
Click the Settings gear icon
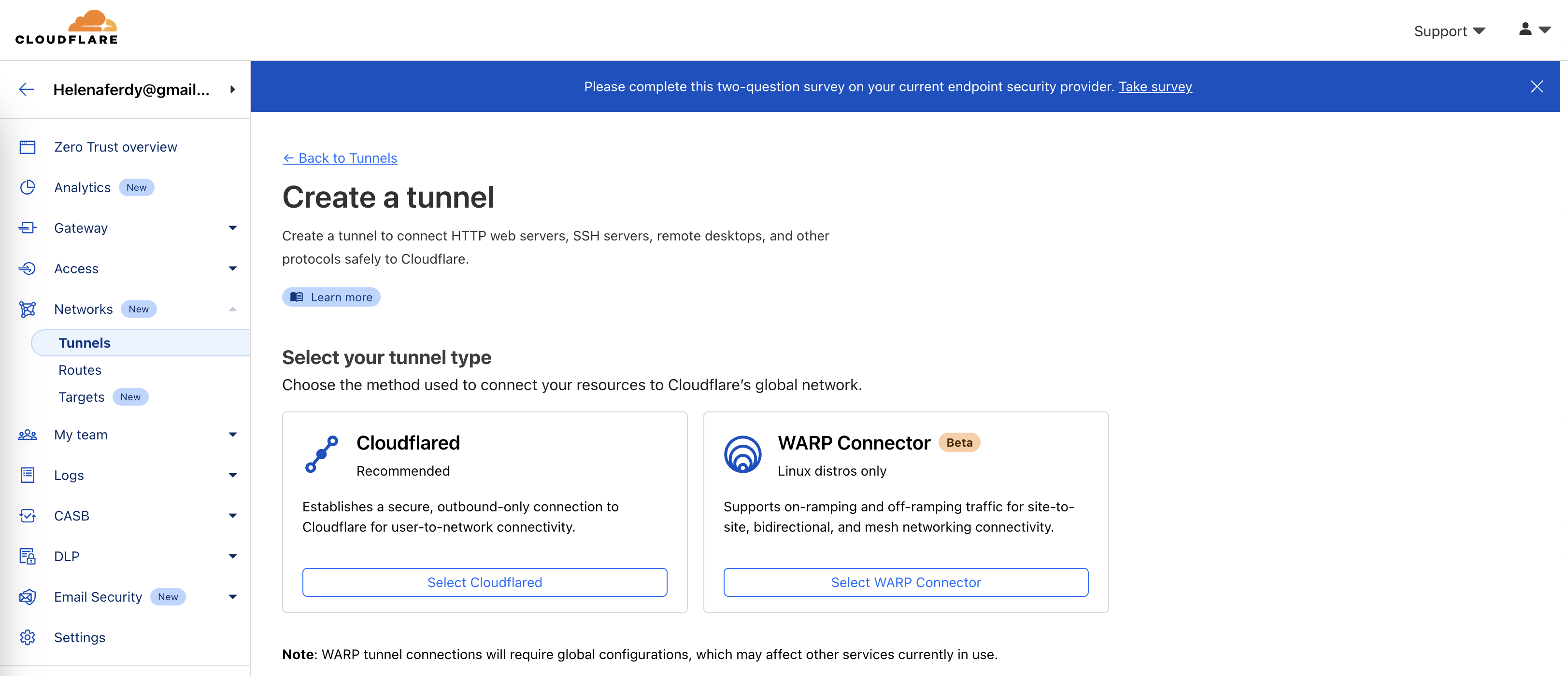[28, 638]
